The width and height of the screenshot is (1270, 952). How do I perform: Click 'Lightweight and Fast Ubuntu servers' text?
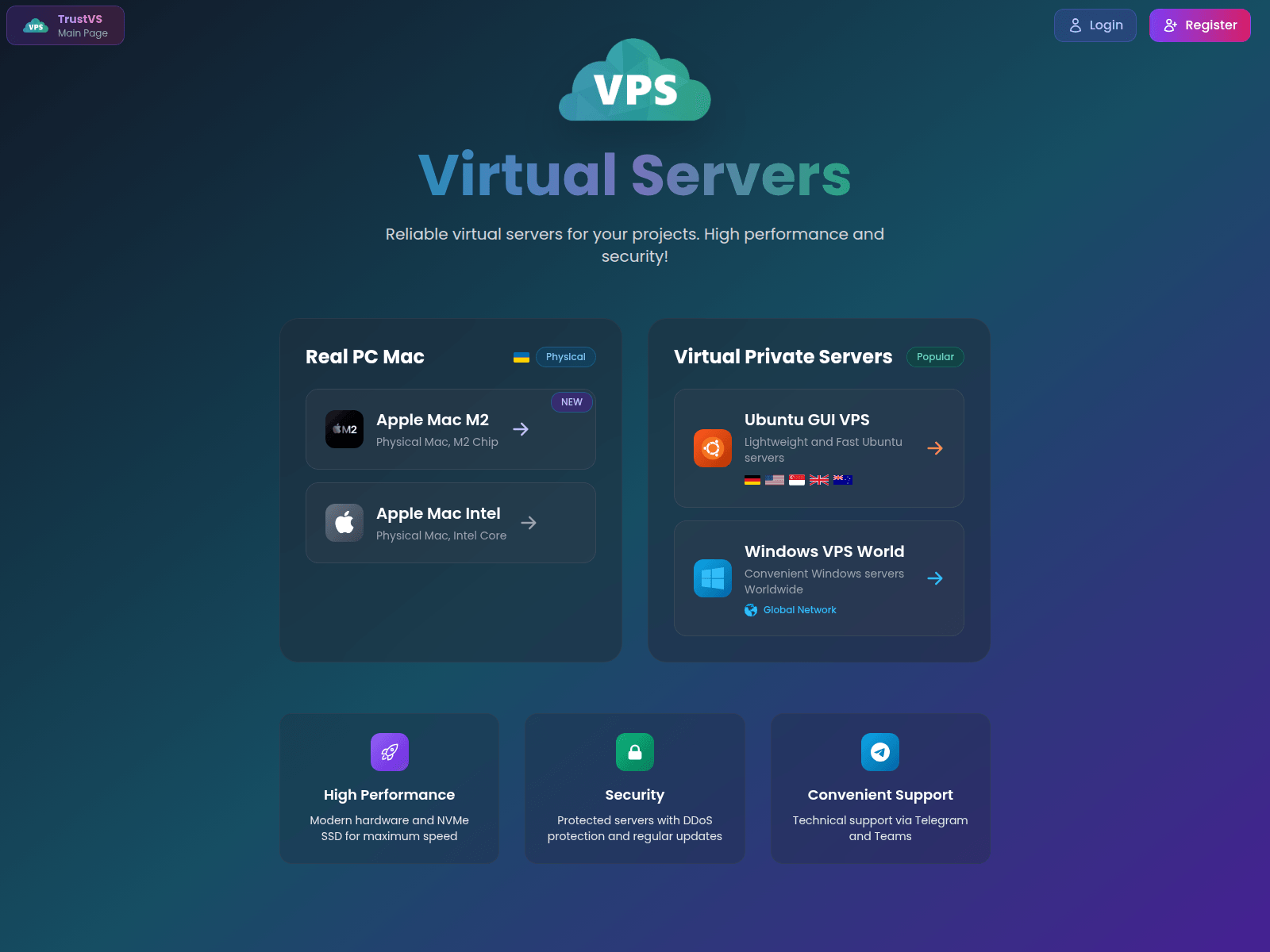[x=824, y=450]
